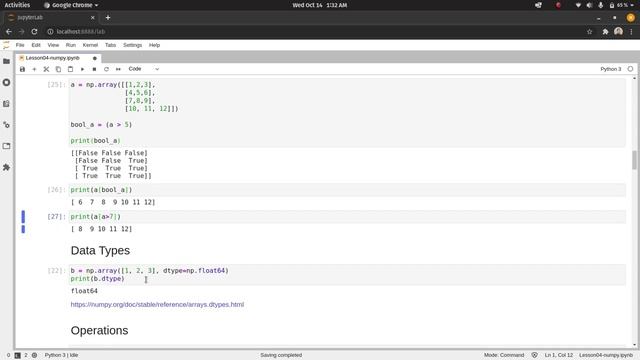640x360 pixels.
Task: Open the Open Tabs sidebar icon
Action: tap(7, 146)
